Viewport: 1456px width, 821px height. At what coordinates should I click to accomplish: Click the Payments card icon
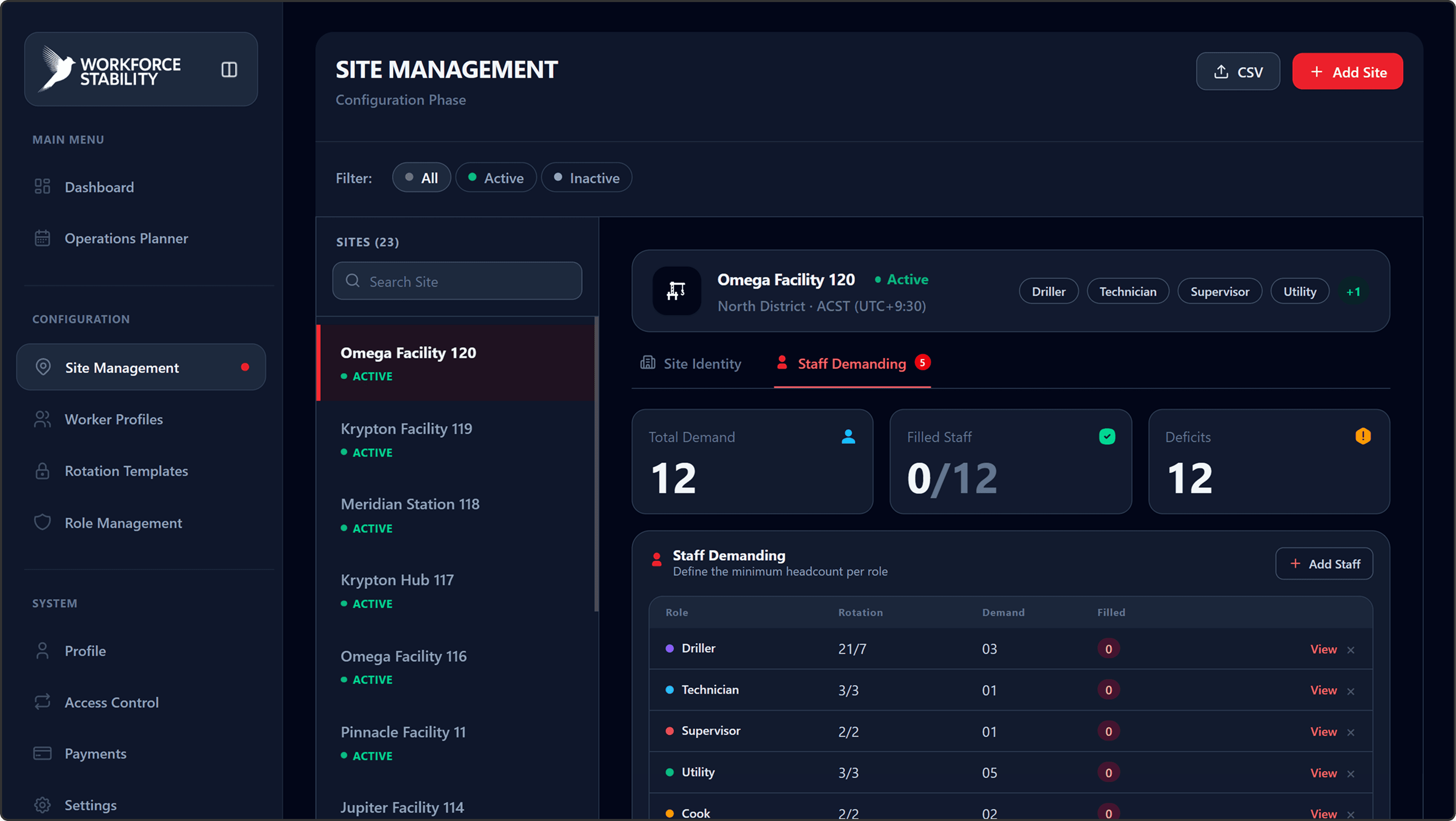[x=43, y=753]
